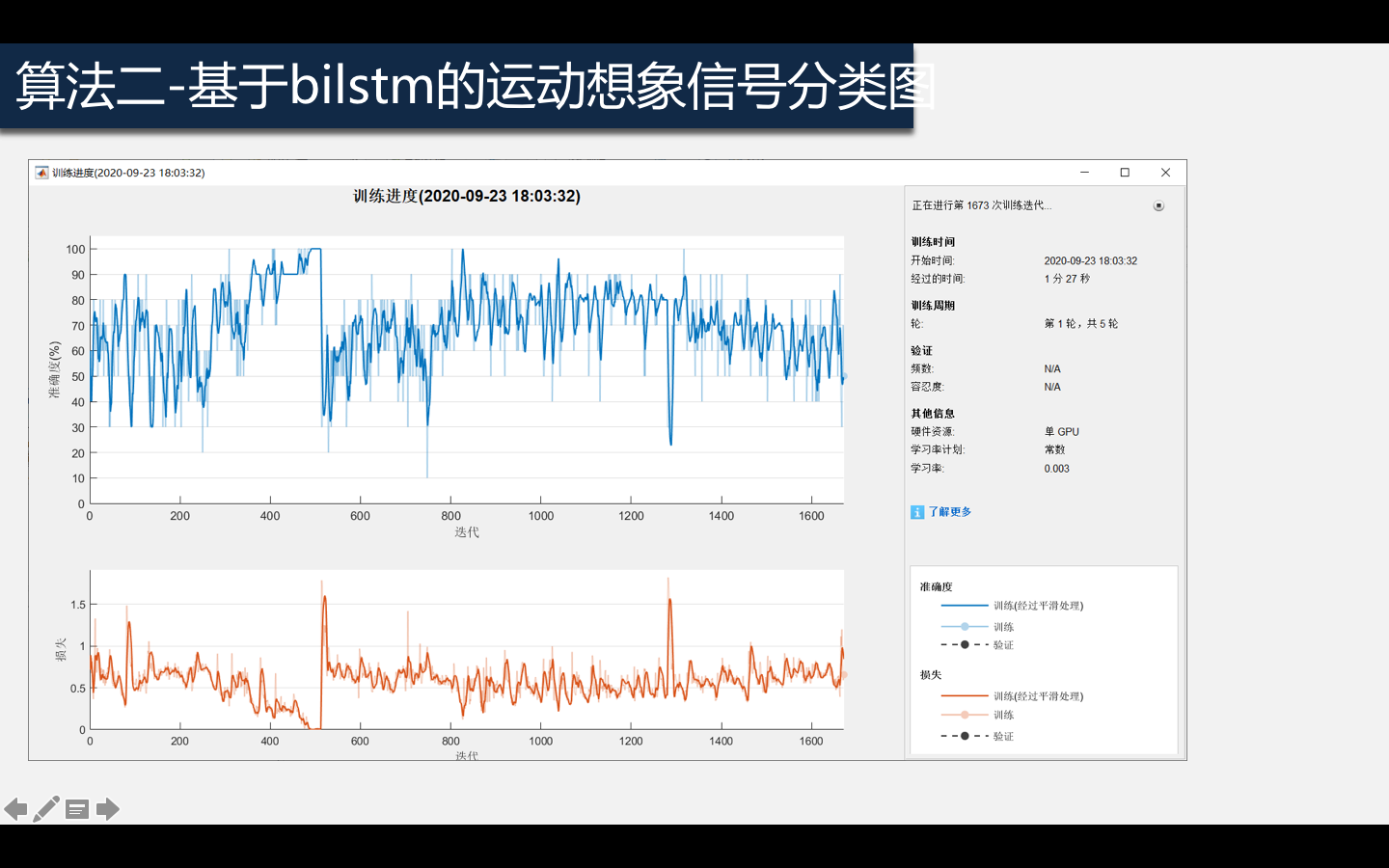Click the light orange 训练 loss legend entry

[977, 716]
